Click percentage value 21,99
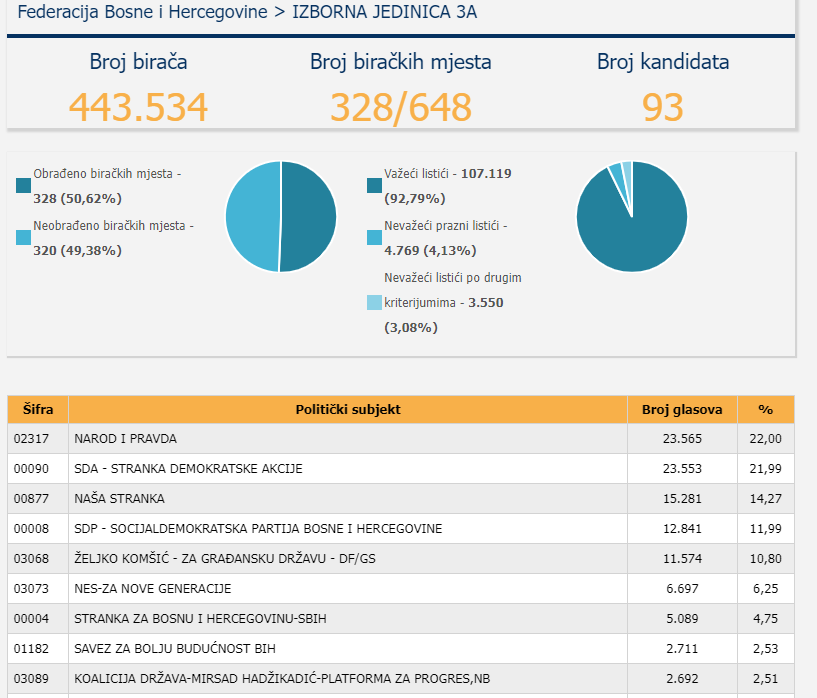This screenshot has width=817, height=698. pyautogui.click(x=766, y=469)
